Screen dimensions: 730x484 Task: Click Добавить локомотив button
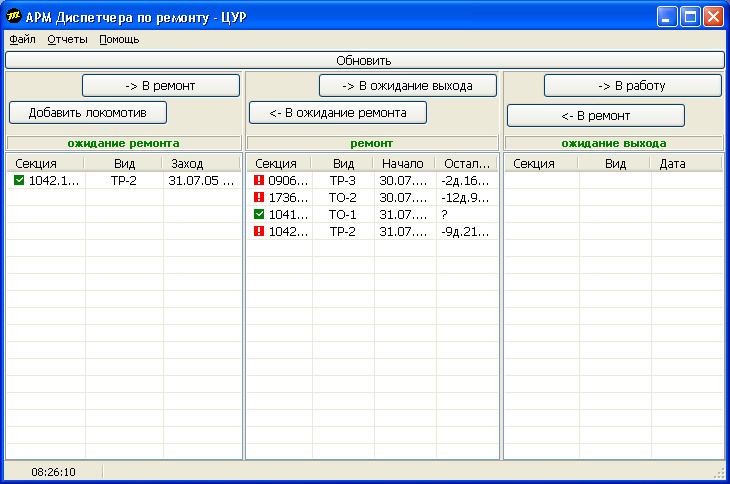[x=88, y=113]
